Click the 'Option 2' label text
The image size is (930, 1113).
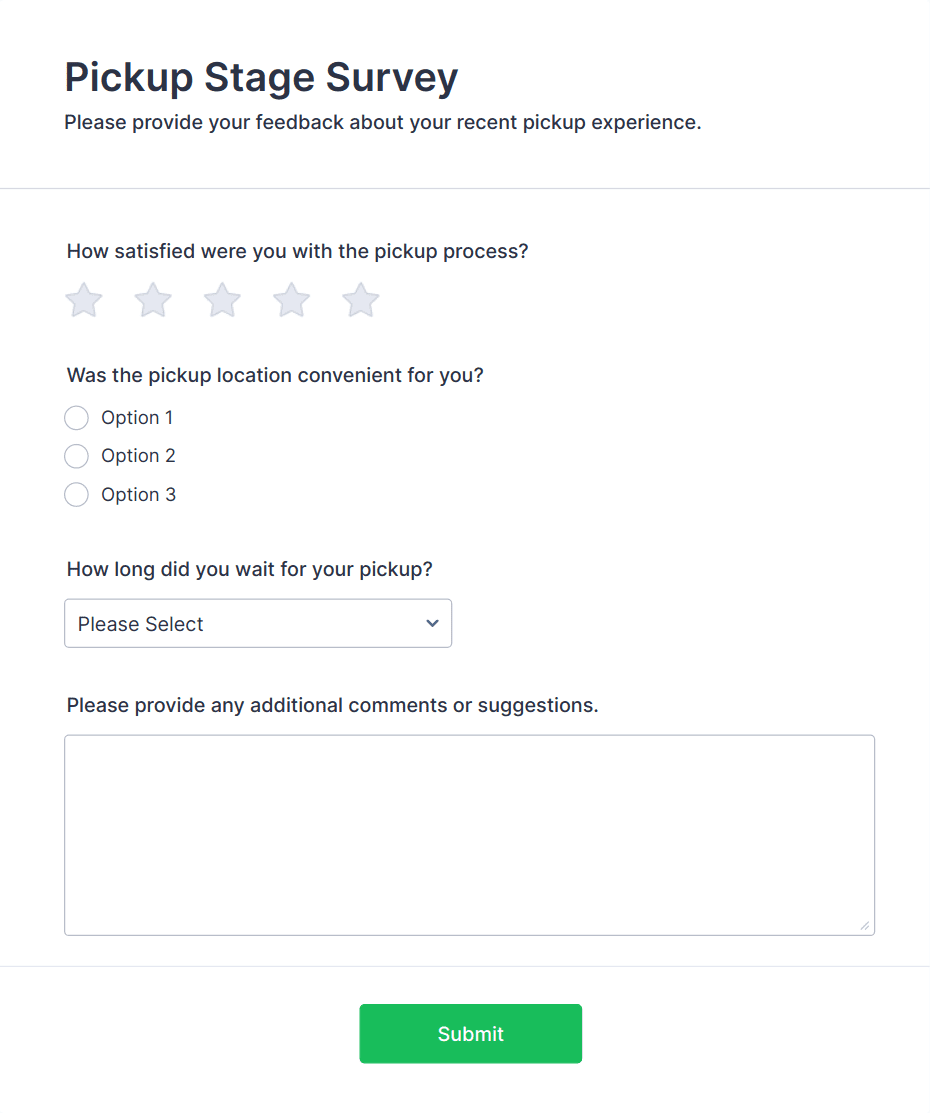(x=138, y=456)
